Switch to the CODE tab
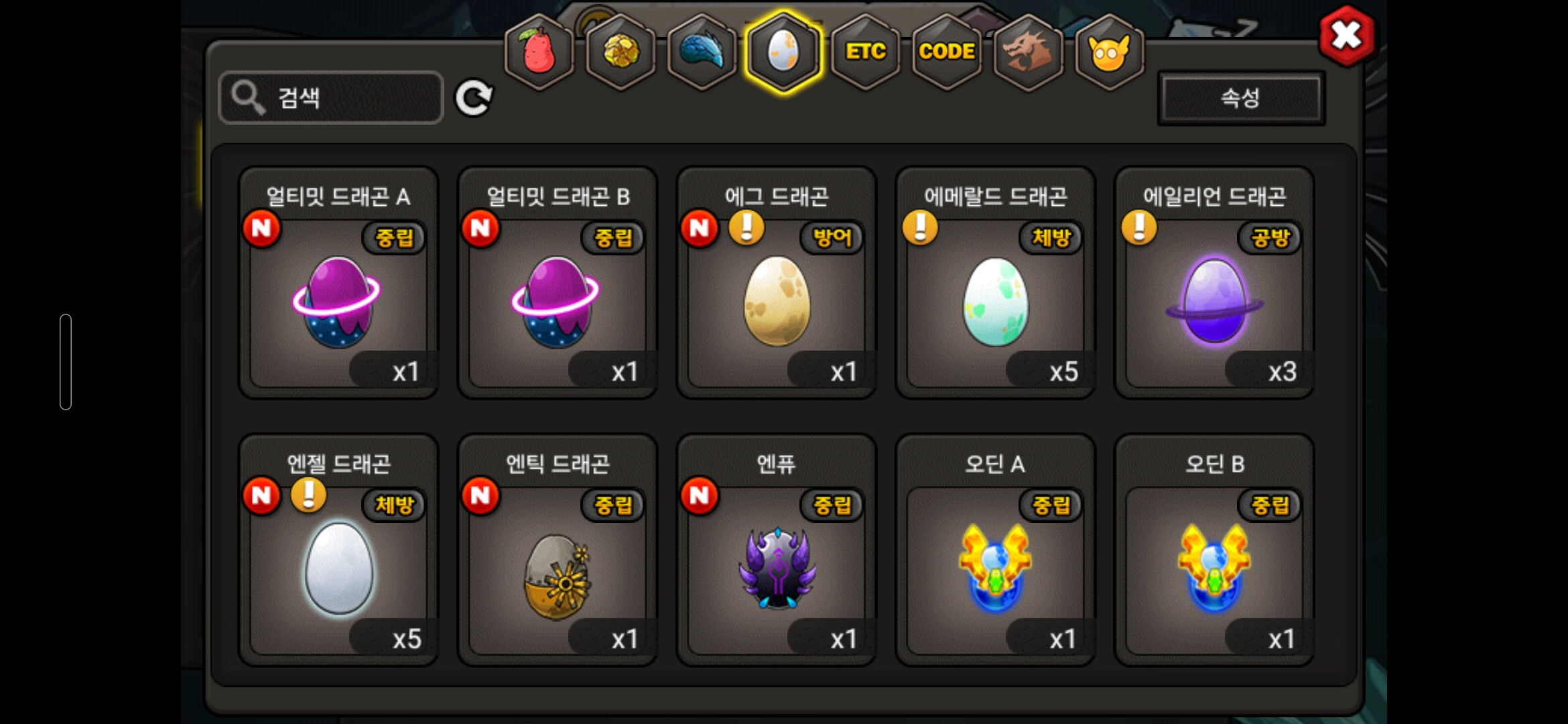The height and width of the screenshot is (724, 1568). point(947,52)
